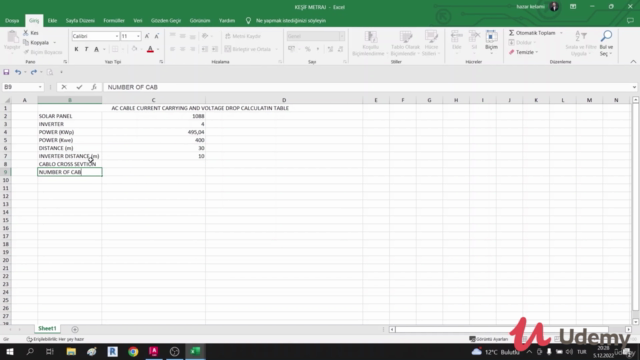Increase font size with the larger A
This screenshot has width=640, height=360.
pyautogui.click(x=147, y=36)
